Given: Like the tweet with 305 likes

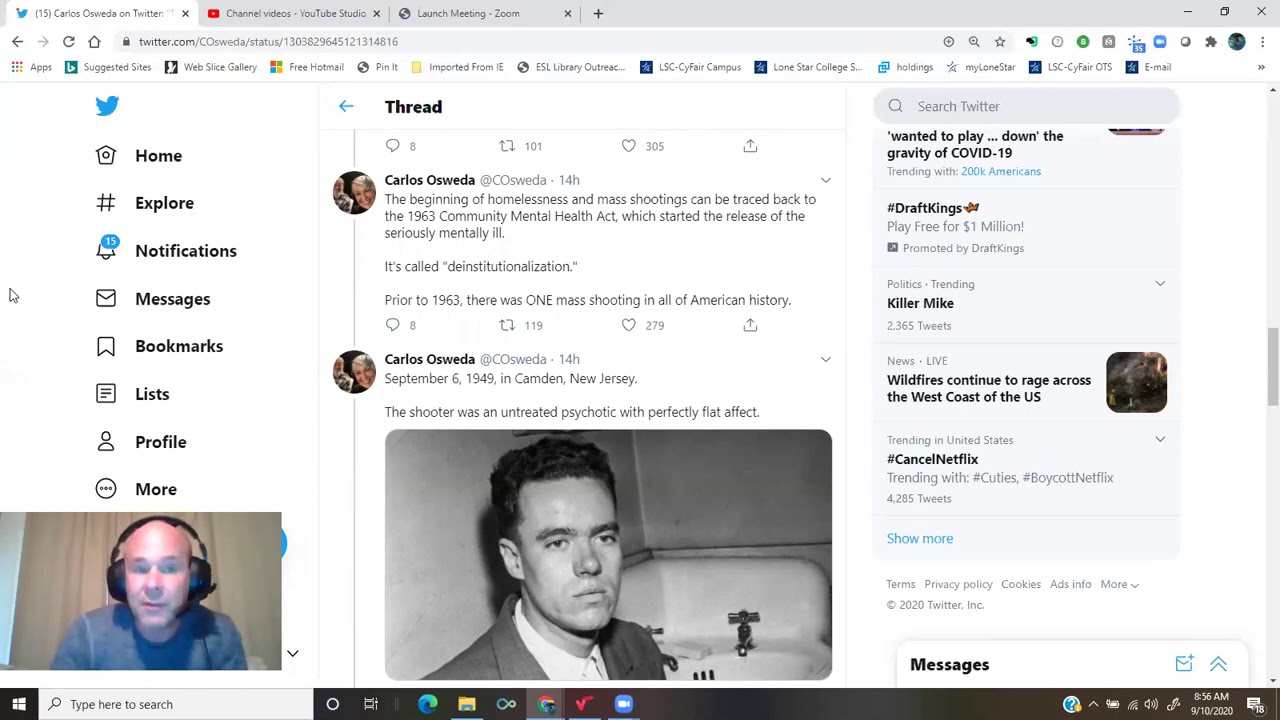Looking at the screenshot, I should (x=628, y=146).
